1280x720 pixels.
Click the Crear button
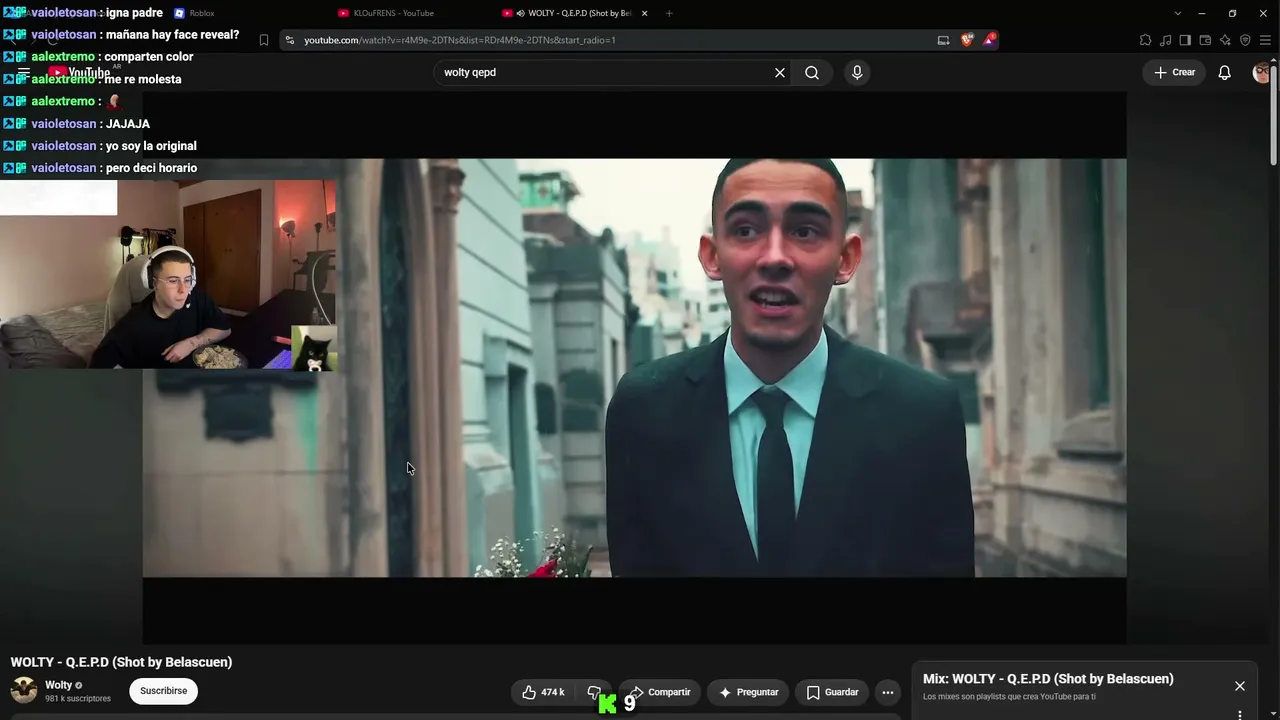(x=1175, y=72)
